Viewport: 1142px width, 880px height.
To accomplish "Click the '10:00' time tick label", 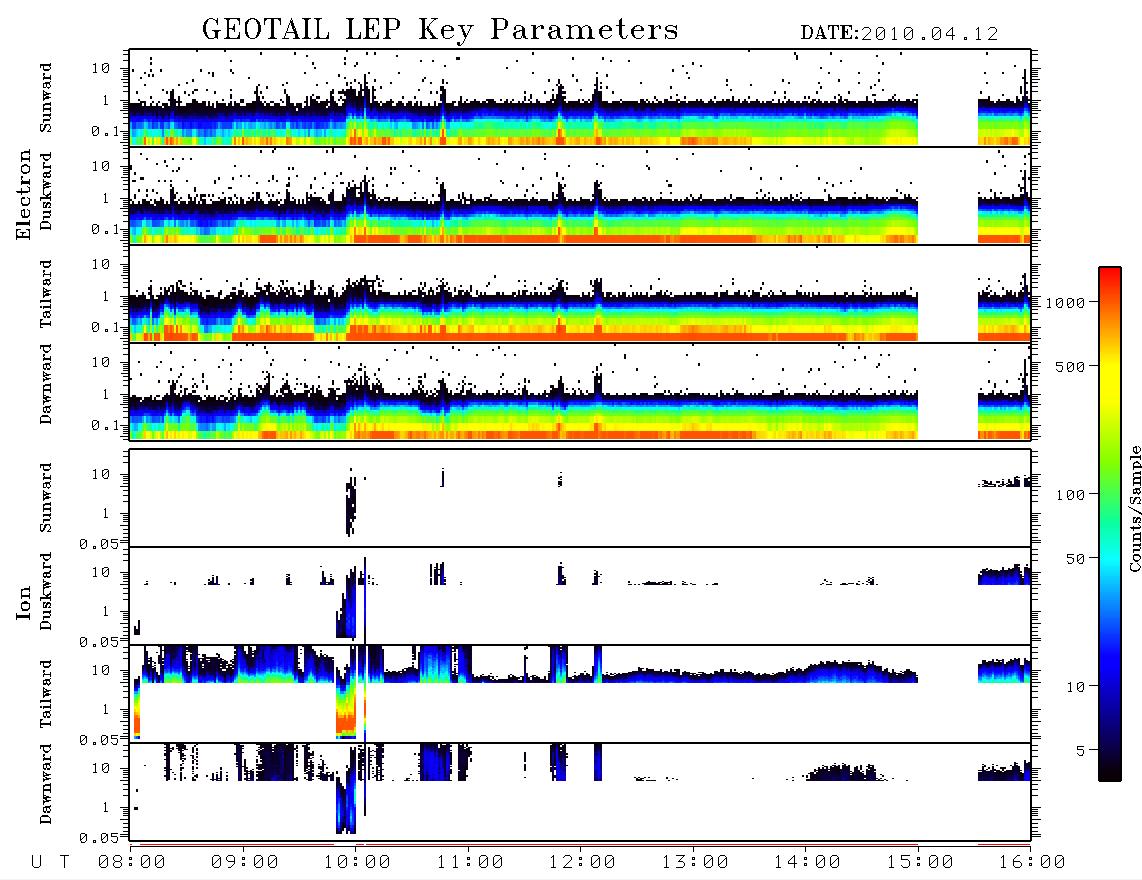I will click(356, 863).
